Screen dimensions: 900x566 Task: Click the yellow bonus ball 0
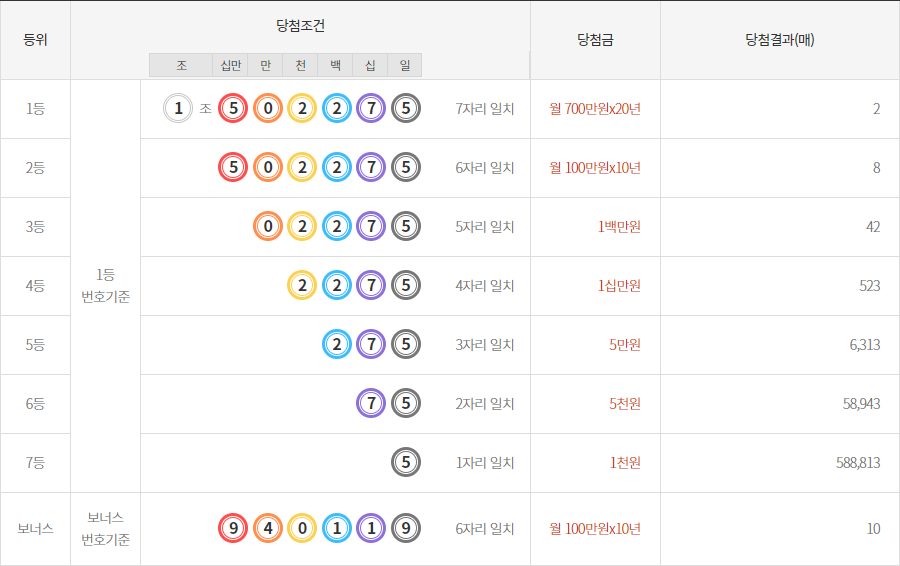(x=302, y=528)
